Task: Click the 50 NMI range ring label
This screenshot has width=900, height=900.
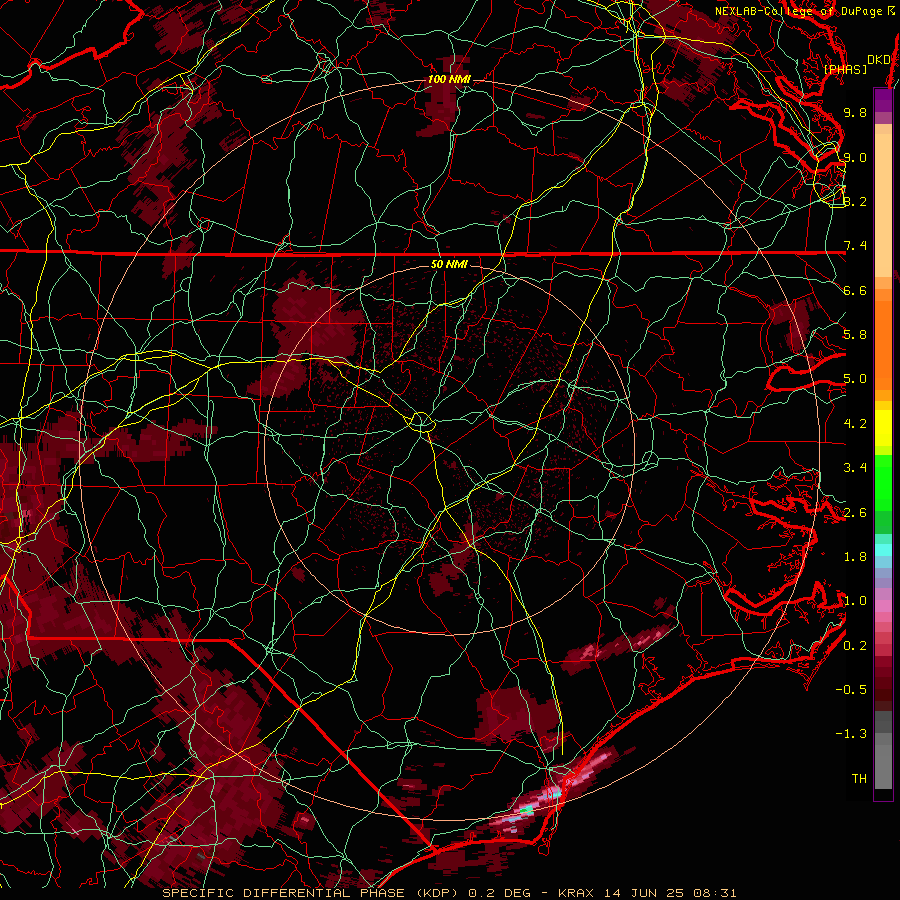Action: 449,264
